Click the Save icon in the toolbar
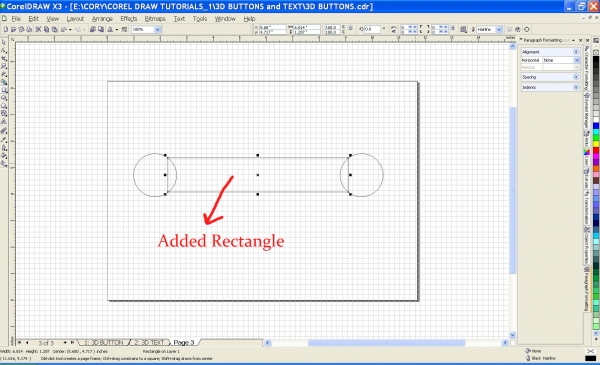The height and width of the screenshot is (365, 600). click(21, 29)
